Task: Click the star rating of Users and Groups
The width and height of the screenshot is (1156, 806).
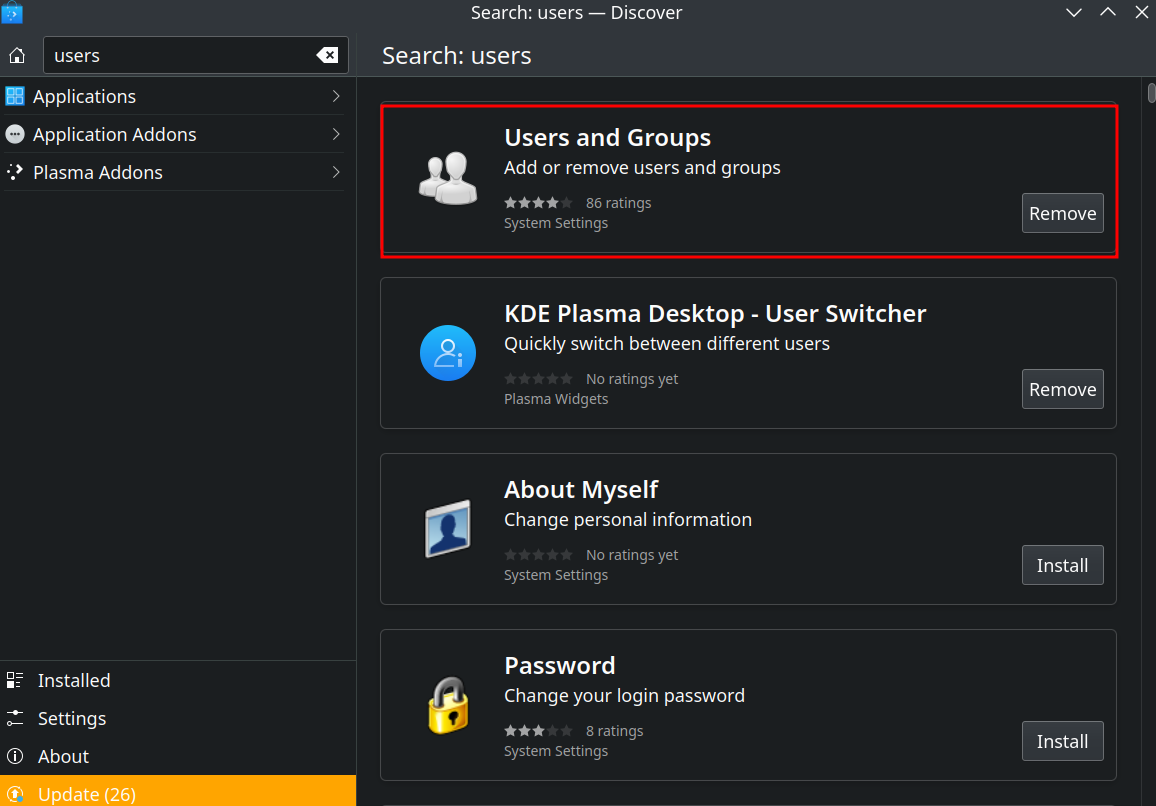Action: pos(538,202)
